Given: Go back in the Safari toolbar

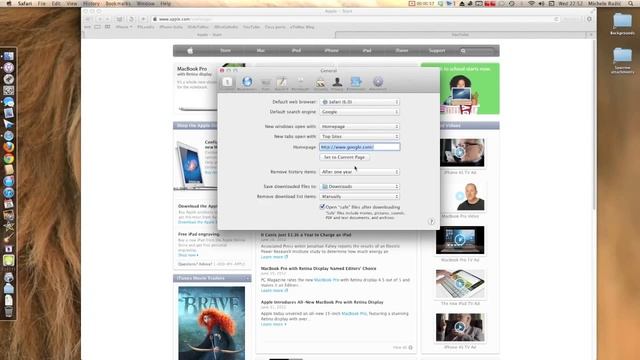Looking at the screenshot, I should [x=100, y=19].
